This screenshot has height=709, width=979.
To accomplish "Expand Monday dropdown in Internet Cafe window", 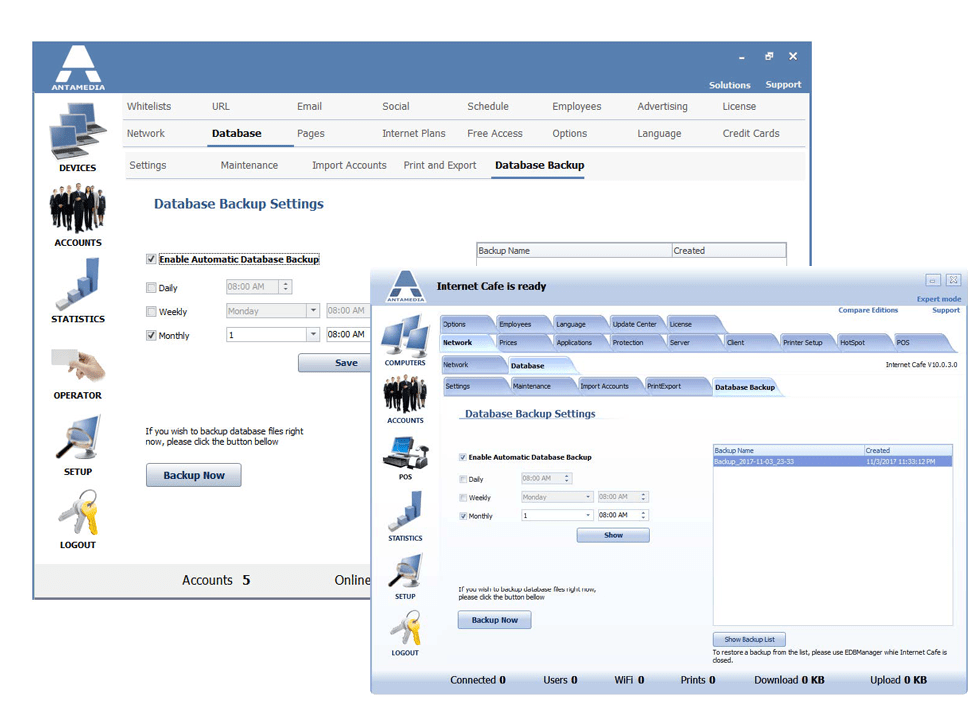I will tap(588, 497).
